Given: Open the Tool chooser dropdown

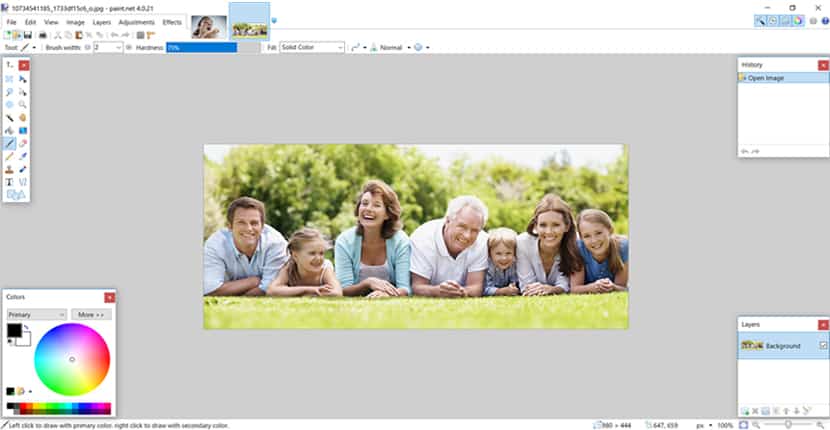Looking at the screenshot, I should [29, 47].
